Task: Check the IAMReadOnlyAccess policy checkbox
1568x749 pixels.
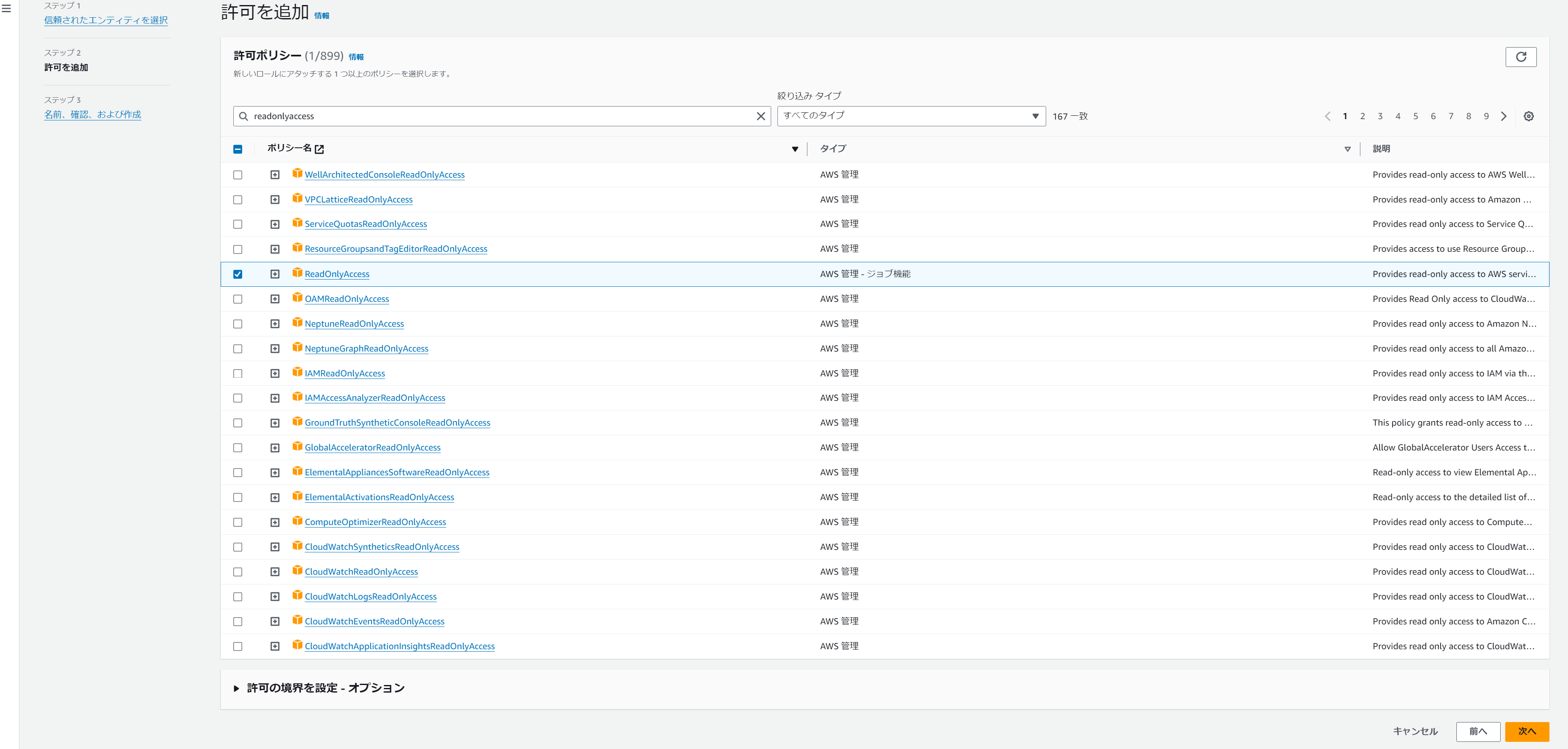Action: pyautogui.click(x=238, y=373)
